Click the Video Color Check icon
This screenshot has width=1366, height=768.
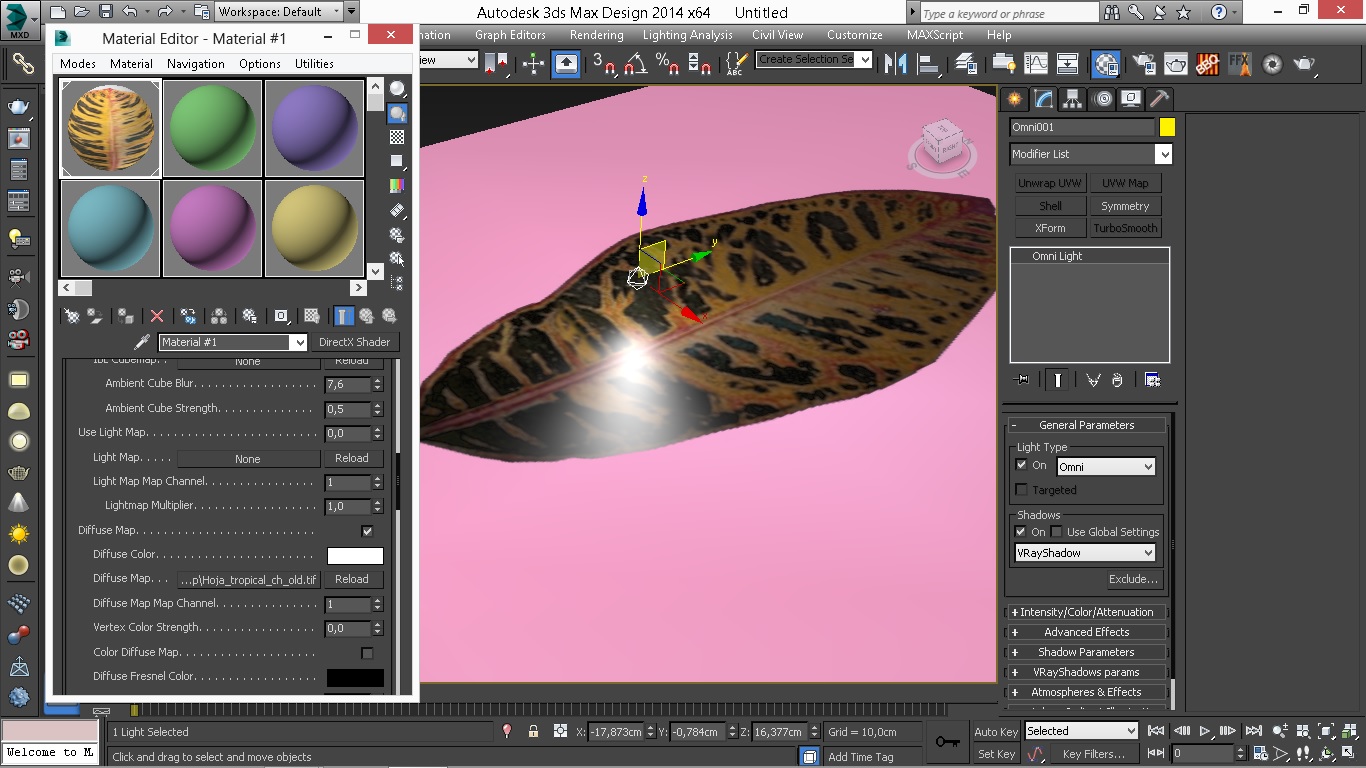pyautogui.click(x=397, y=186)
